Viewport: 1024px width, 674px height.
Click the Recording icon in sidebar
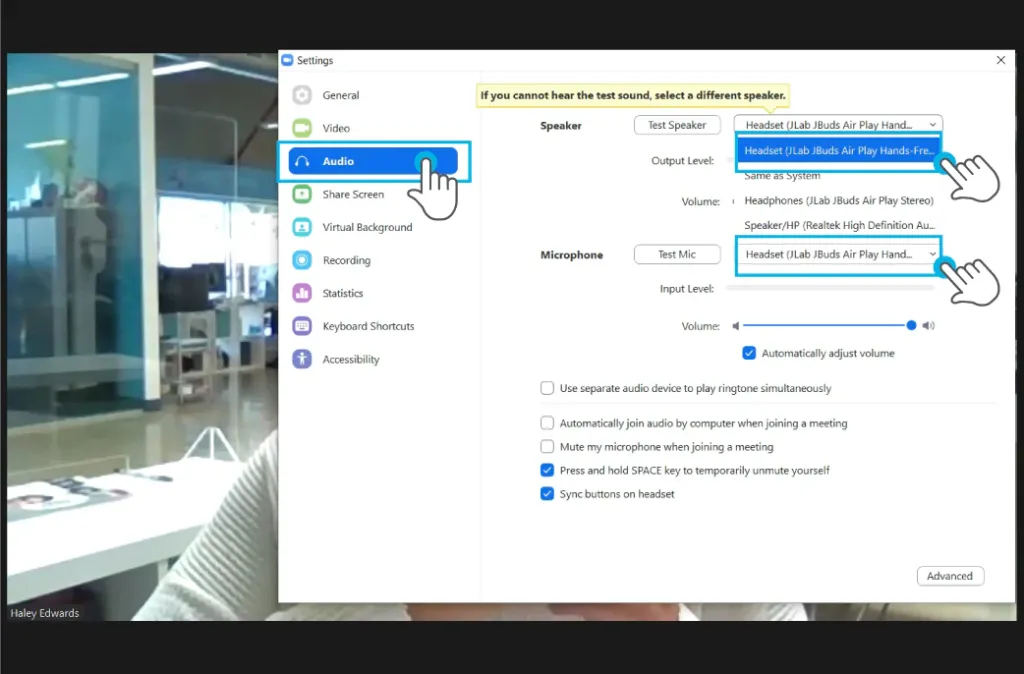[x=302, y=260]
